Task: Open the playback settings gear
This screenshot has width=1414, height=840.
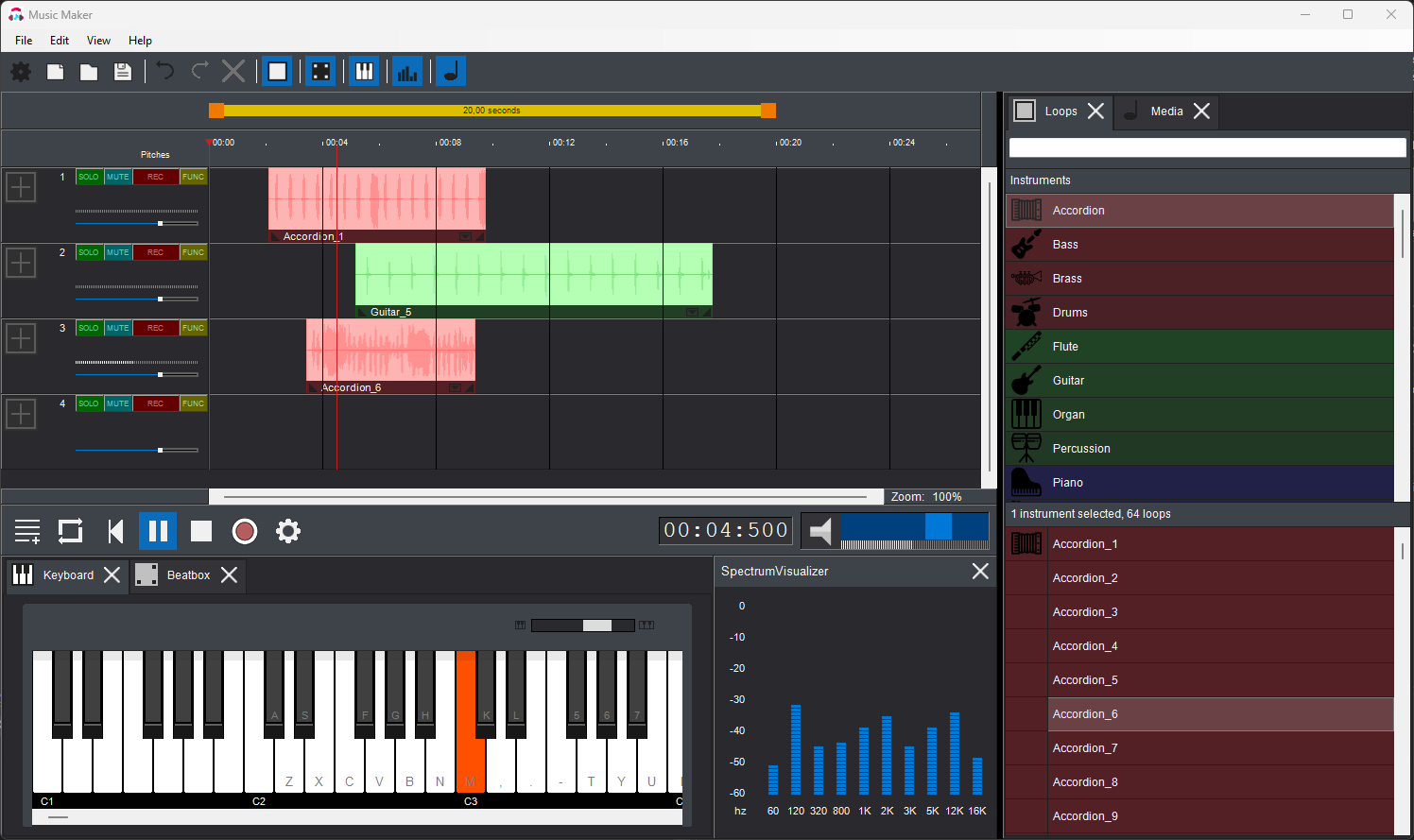Action: (x=288, y=531)
